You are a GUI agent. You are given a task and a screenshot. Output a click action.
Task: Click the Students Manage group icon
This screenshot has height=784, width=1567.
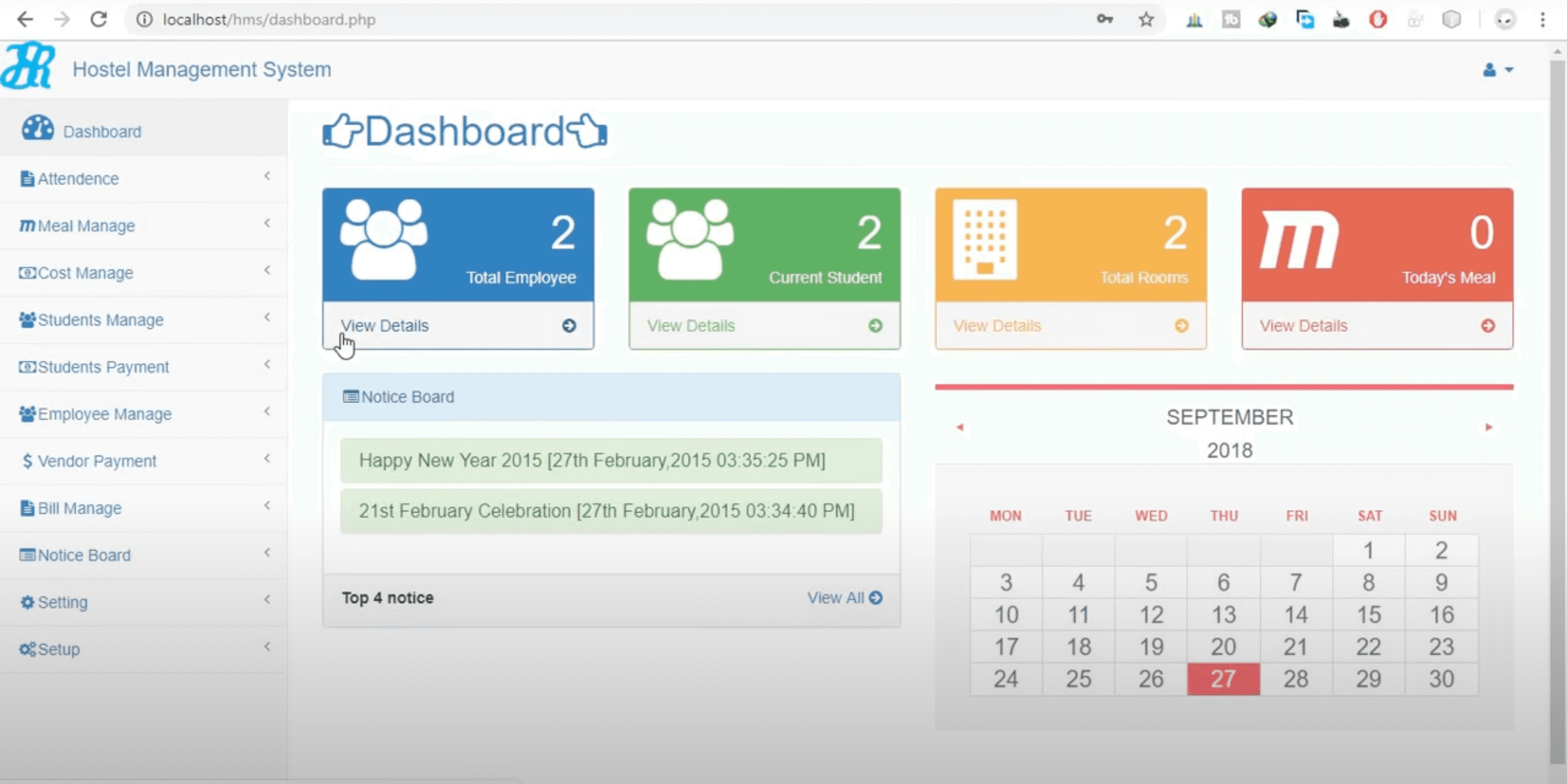pos(26,318)
